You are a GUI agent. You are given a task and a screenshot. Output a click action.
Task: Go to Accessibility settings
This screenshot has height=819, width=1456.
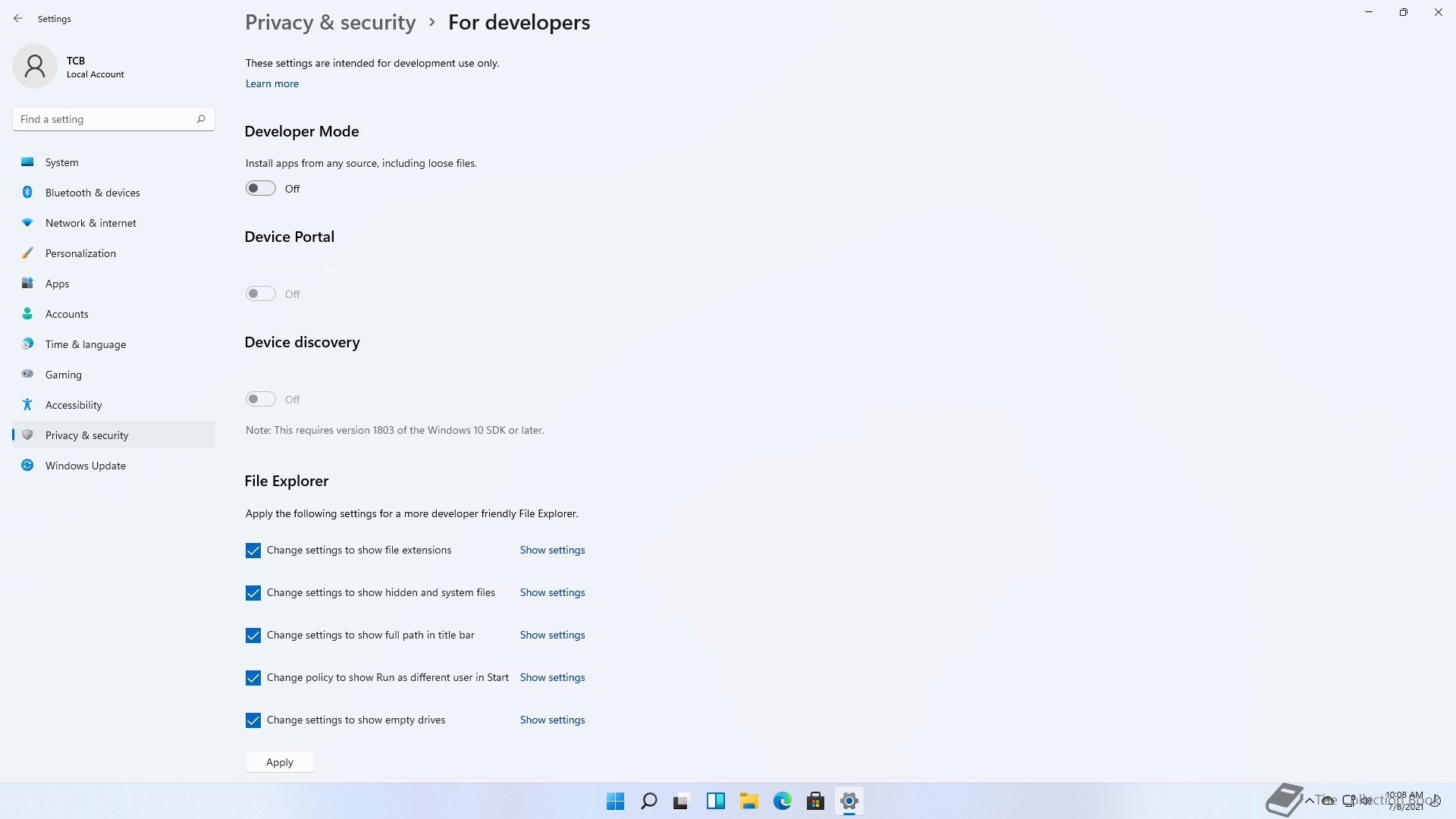pos(114,405)
